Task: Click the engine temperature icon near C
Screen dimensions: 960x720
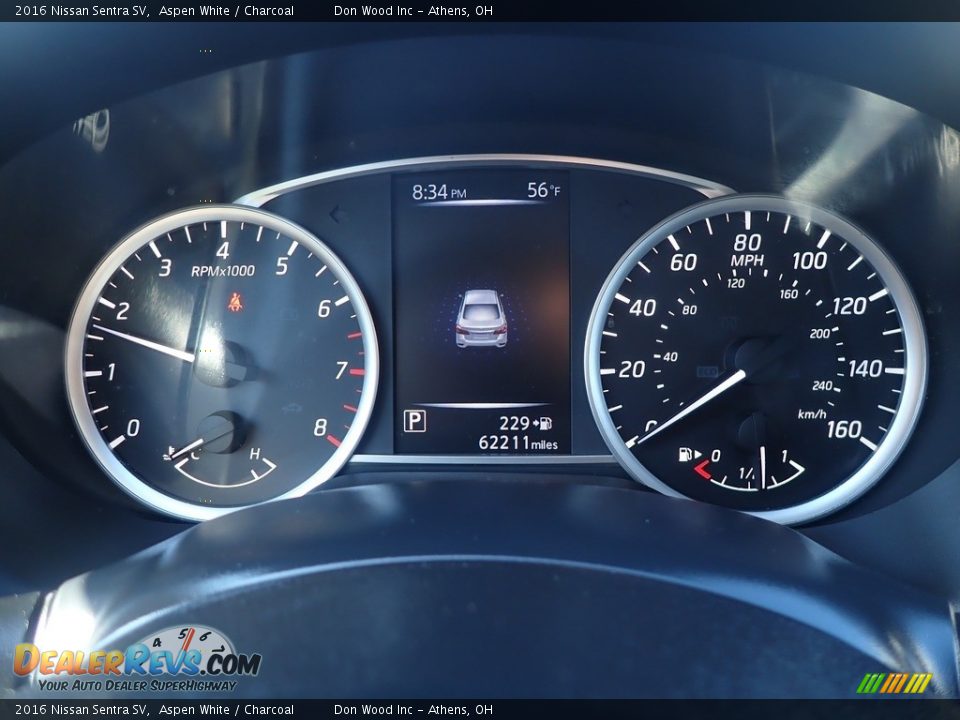Action: coord(170,454)
